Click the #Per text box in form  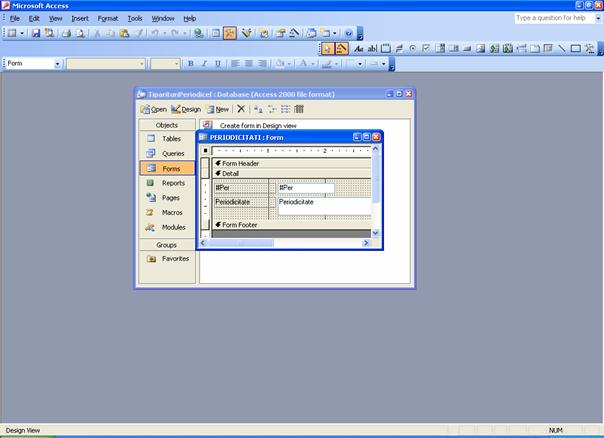point(305,187)
